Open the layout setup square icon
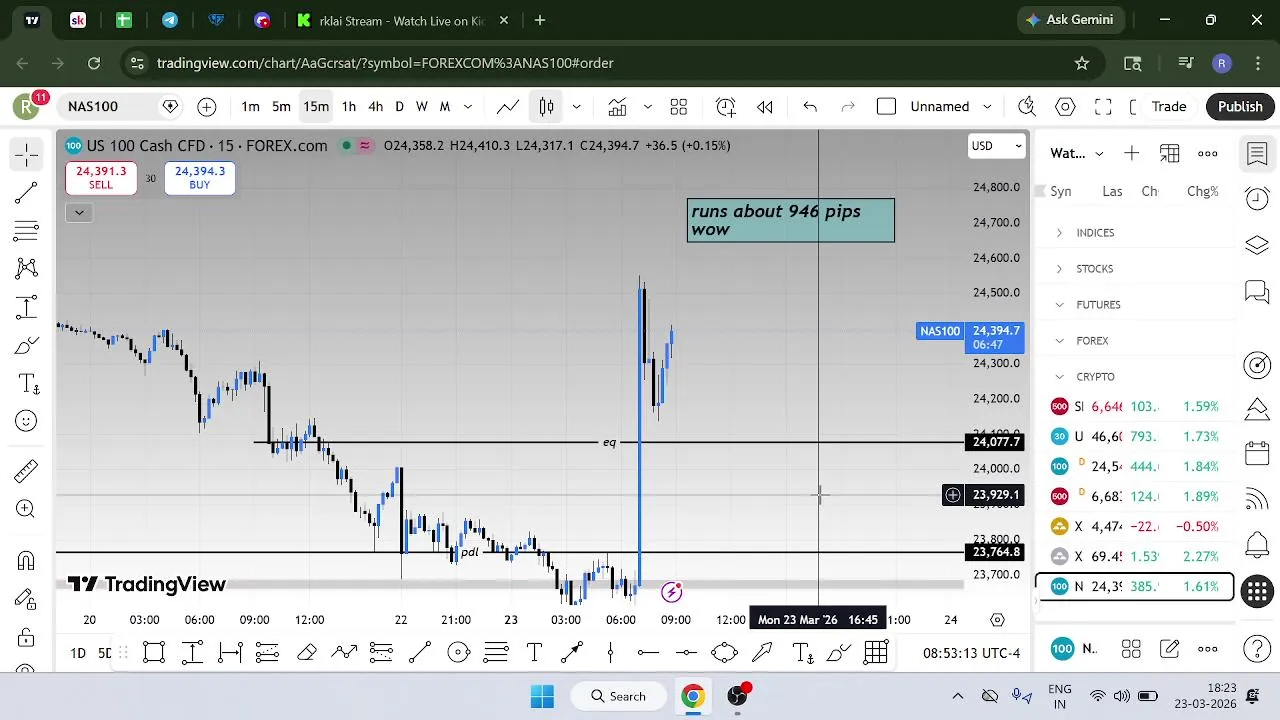Image resolution: width=1280 pixels, height=720 pixels. pos(886,107)
